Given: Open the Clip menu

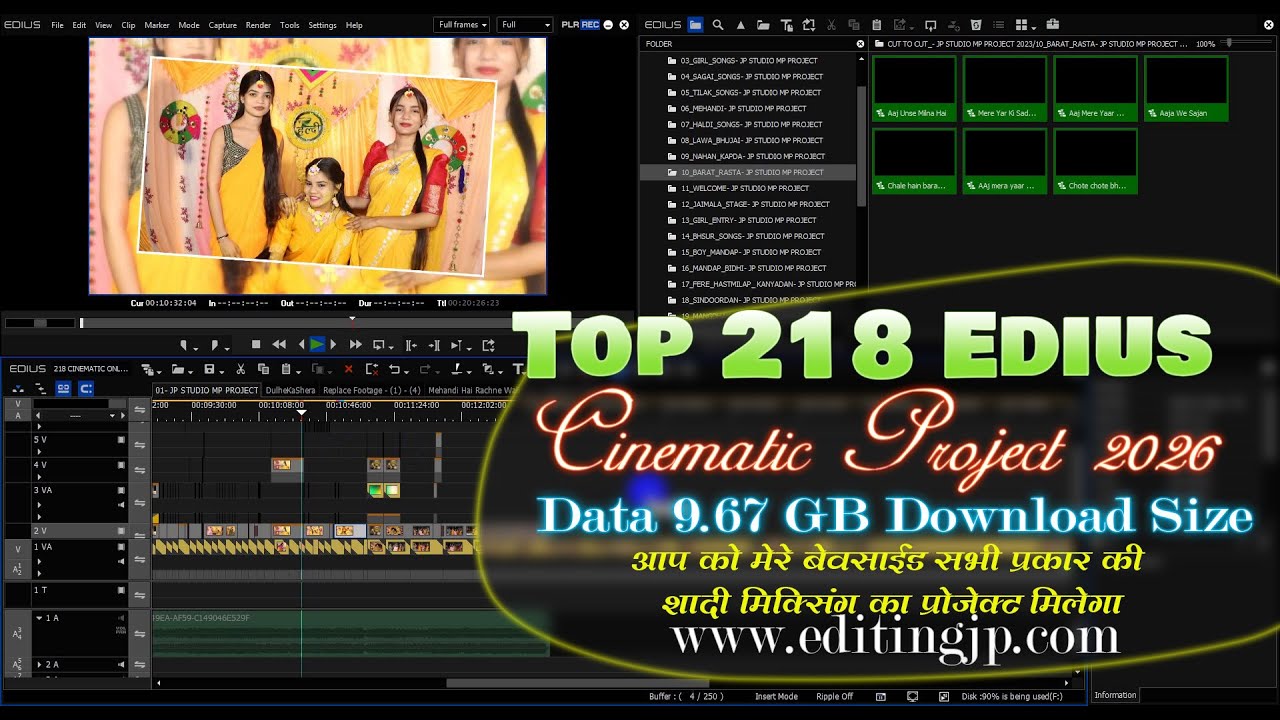Looking at the screenshot, I should pyautogui.click(x=128, y=25).
